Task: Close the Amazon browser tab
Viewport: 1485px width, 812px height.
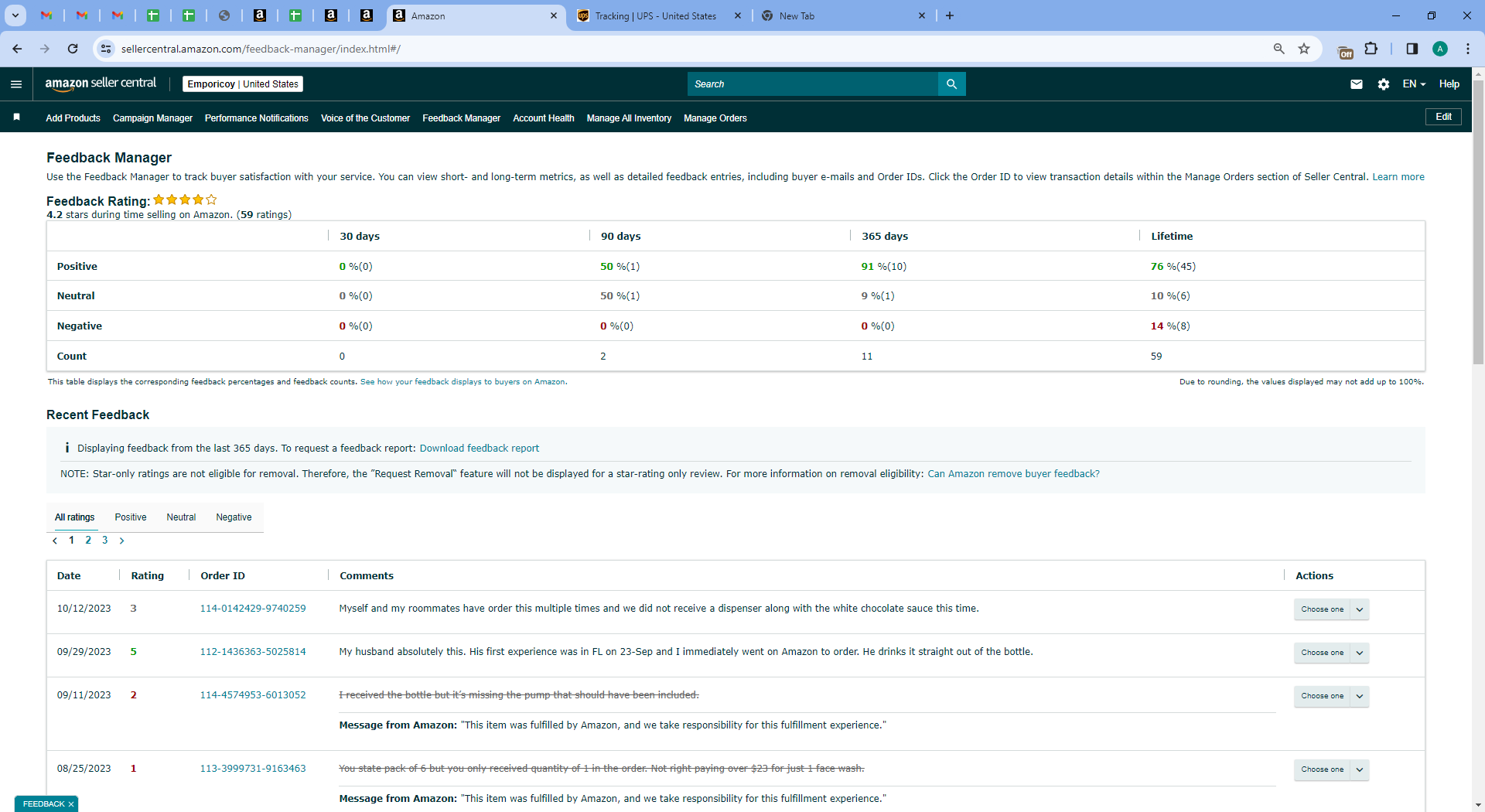Action: tap(553, 15)
